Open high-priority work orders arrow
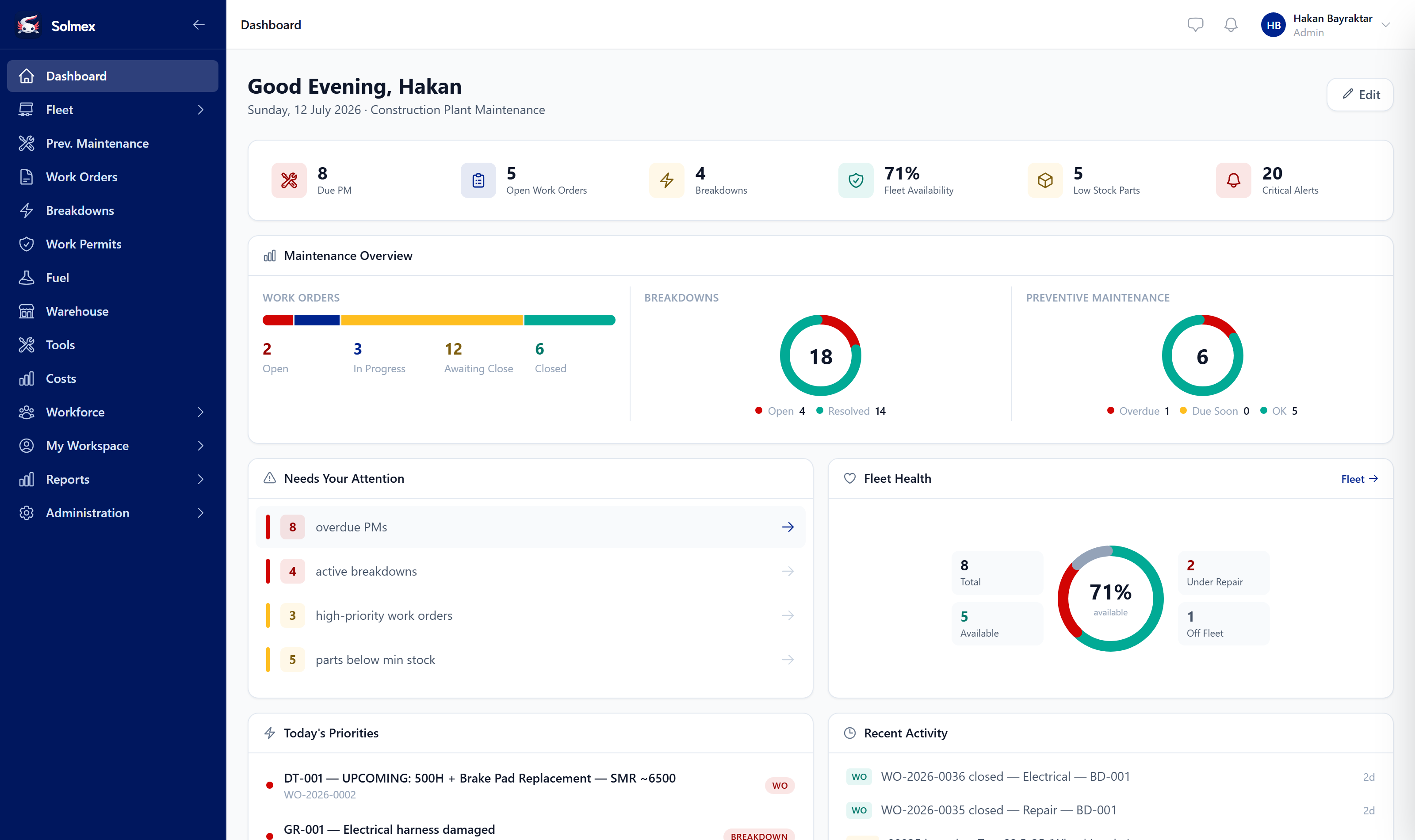Image resolution: width=1415 pixels, height=840 pixels. [x=787, y=615]
